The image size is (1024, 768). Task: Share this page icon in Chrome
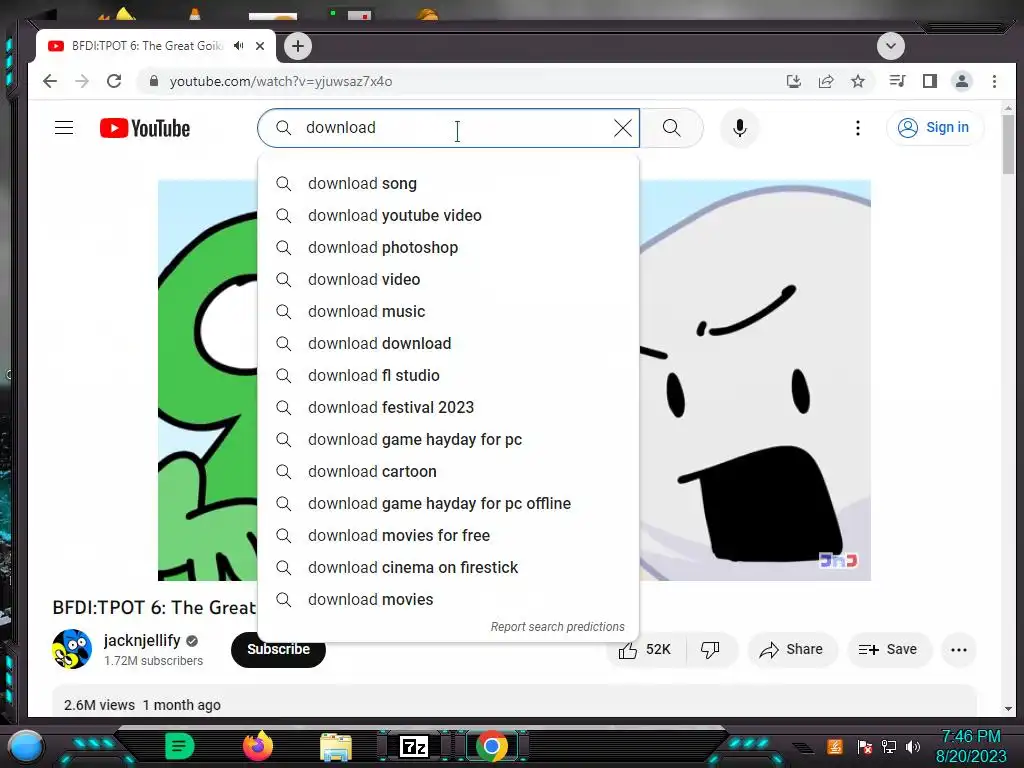826,81
